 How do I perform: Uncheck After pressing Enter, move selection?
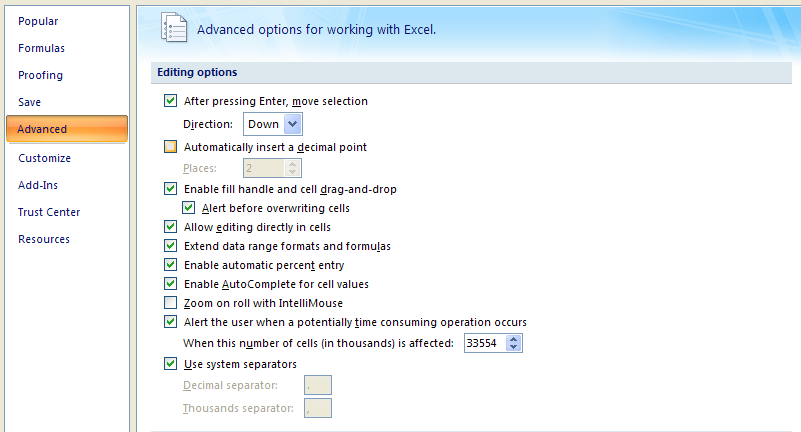(171, 101)
